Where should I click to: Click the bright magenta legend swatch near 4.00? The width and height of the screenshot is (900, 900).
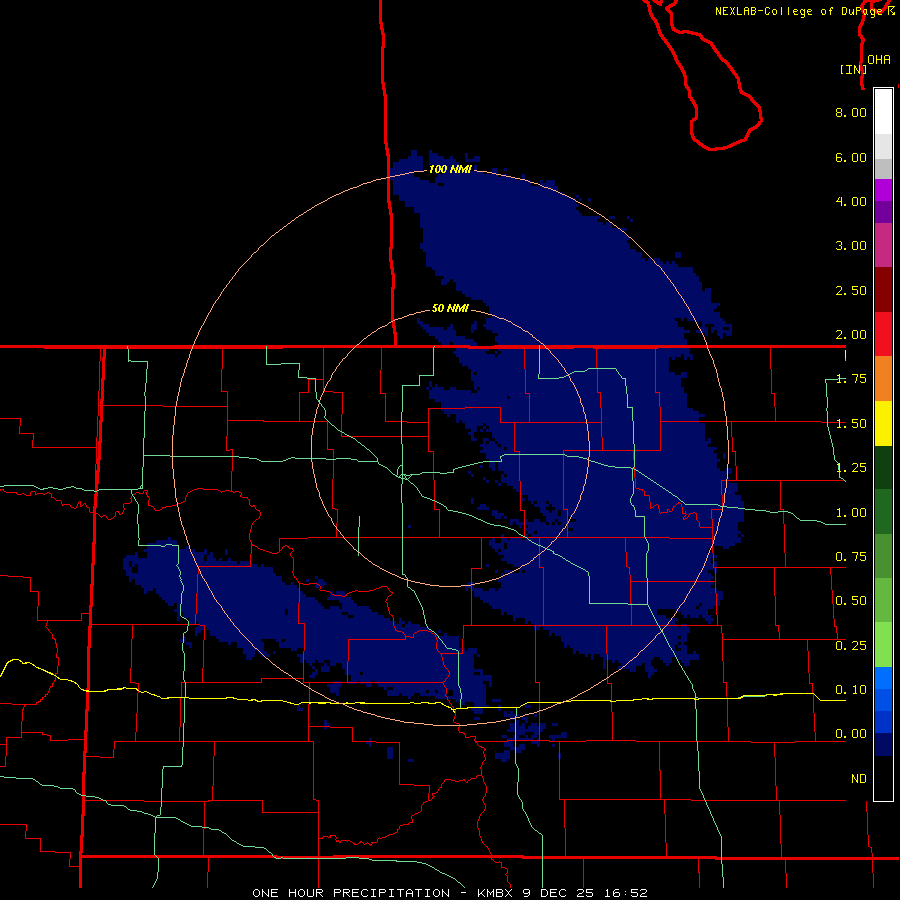pyautogui.click(x=883, y=190)
